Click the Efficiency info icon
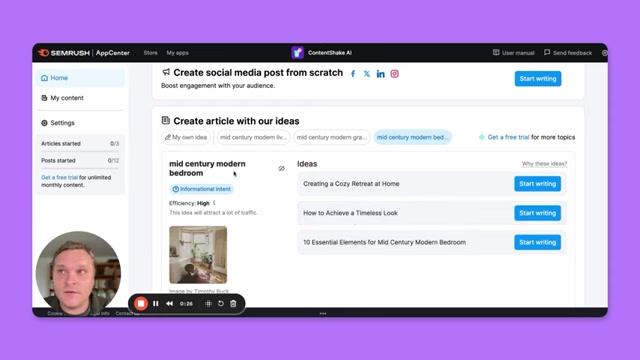The image size is (640, 360). point(214,202)
